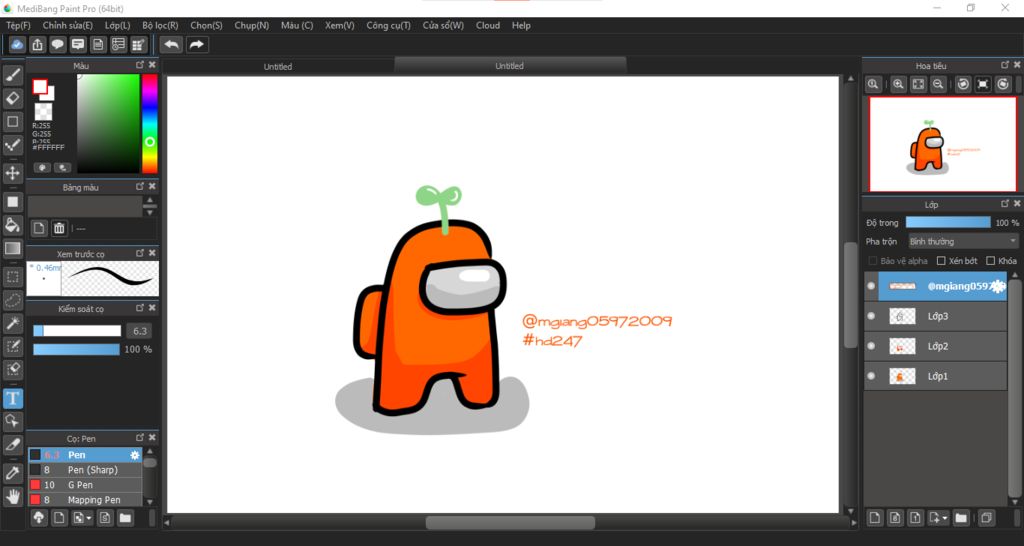Select the Select Pen tool
This screenshot has height=546, width=1024.
pos(12,346)
